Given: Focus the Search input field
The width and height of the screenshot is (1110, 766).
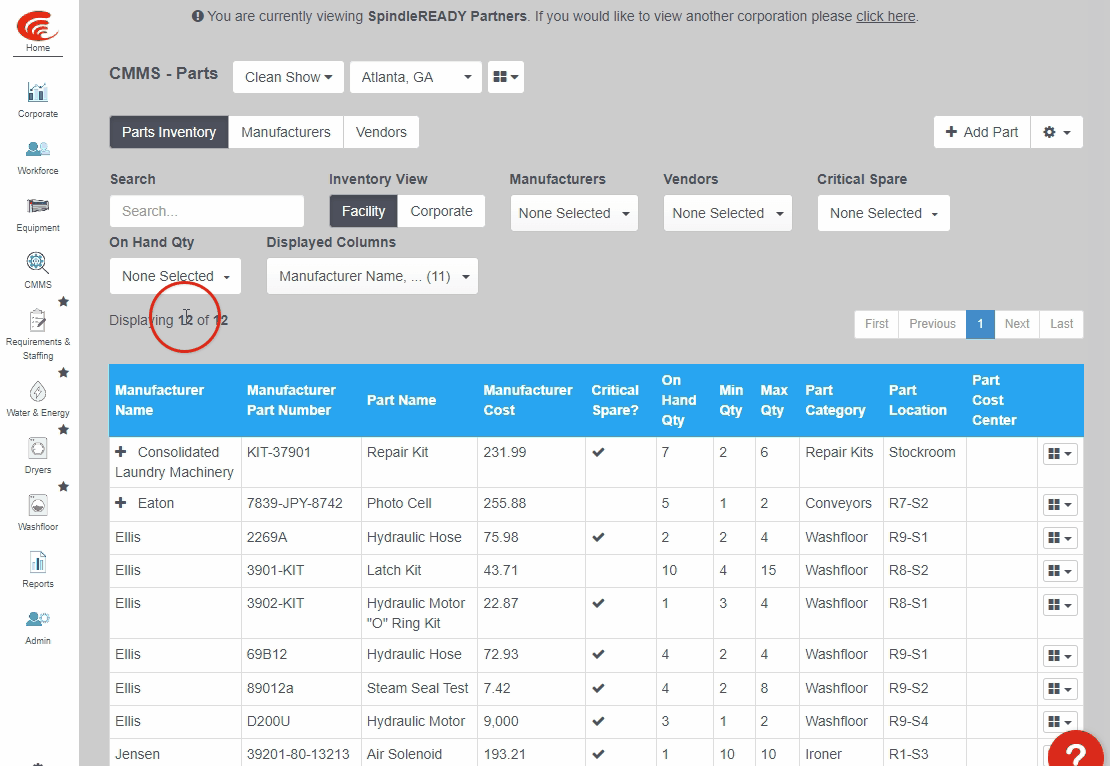Looking at the screenshot, I should pyautogui.click(x=207, y=211).
